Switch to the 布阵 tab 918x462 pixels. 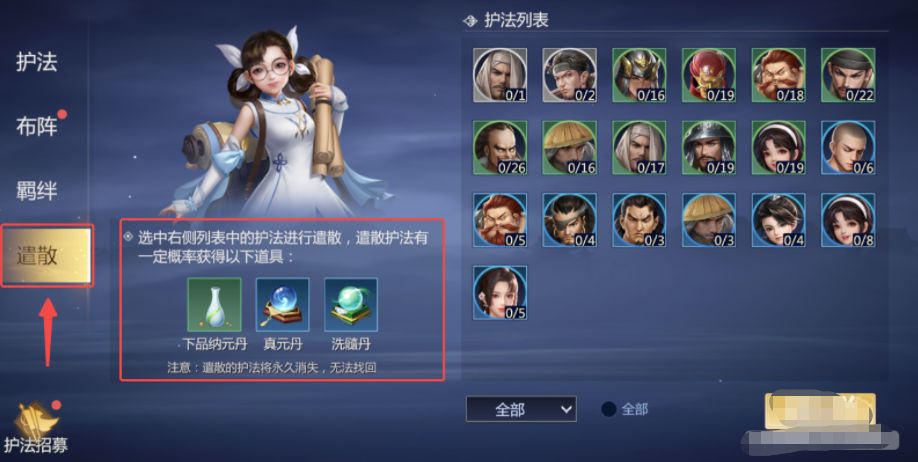(36, 126)
